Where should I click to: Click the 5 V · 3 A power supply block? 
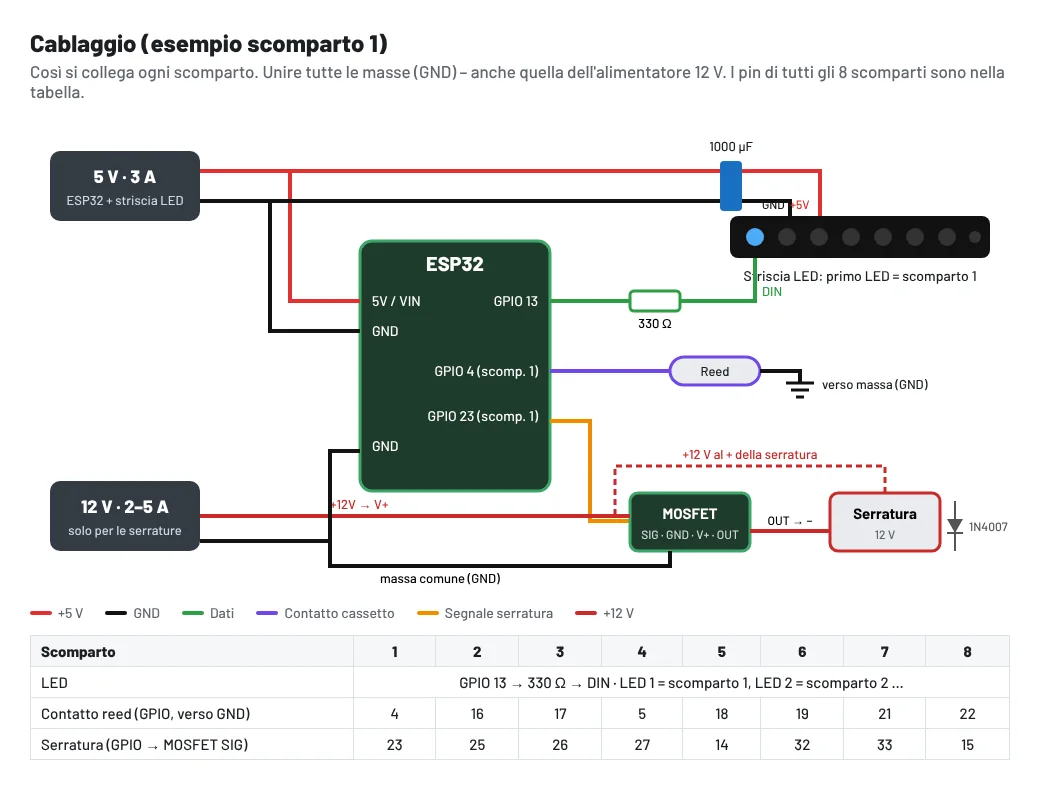[x=125, y=186]
